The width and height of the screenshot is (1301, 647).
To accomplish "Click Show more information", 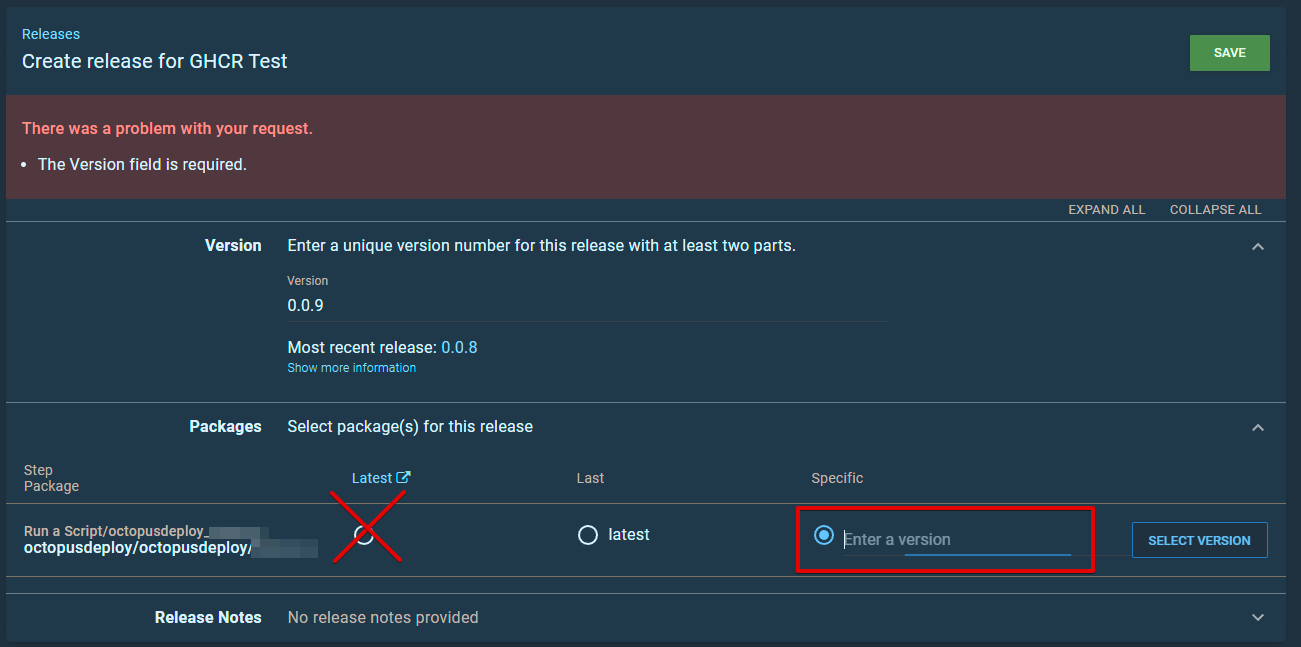I will 351,367.
